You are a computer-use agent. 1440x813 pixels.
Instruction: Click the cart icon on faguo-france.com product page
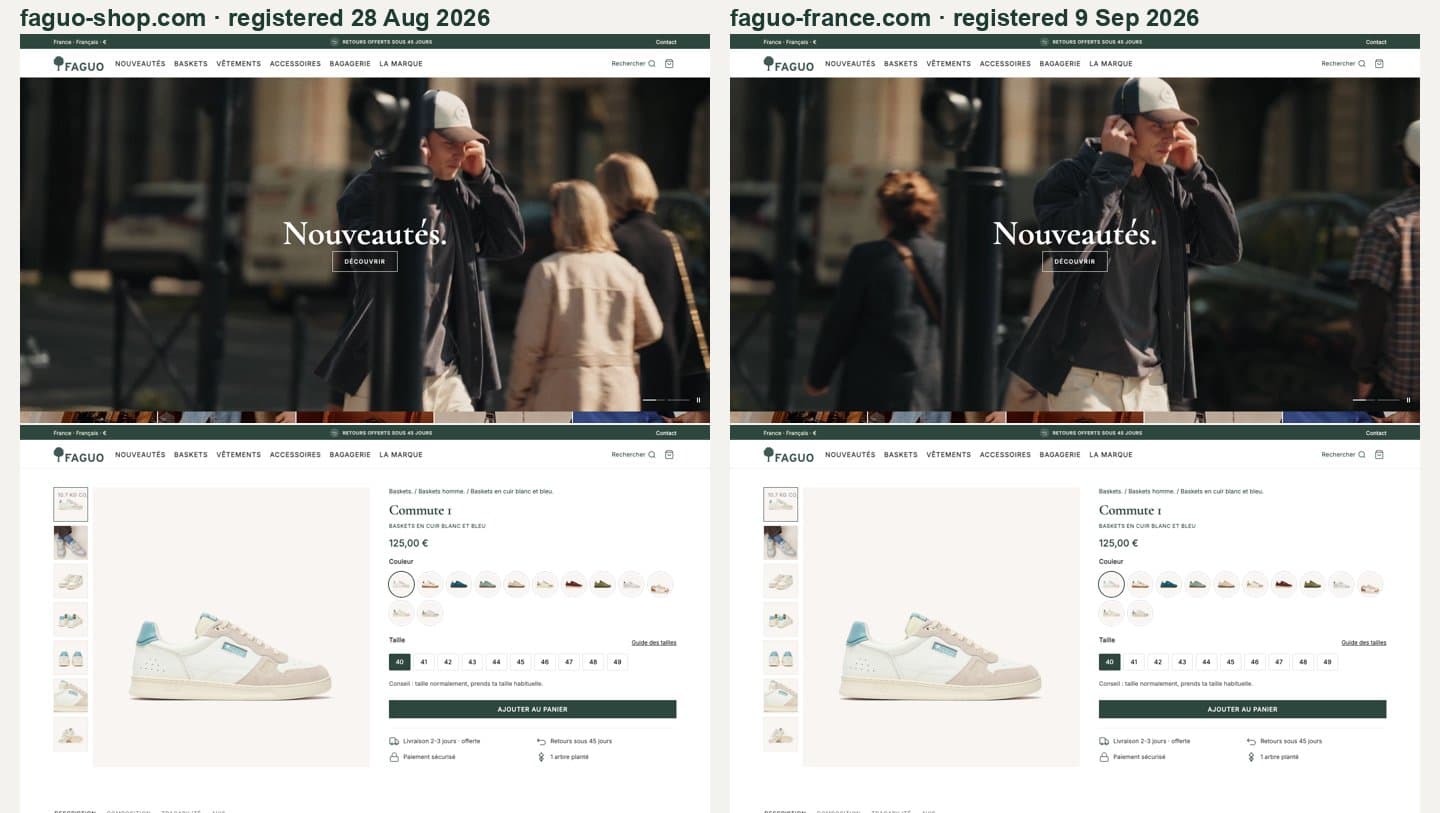[1379, 454]
